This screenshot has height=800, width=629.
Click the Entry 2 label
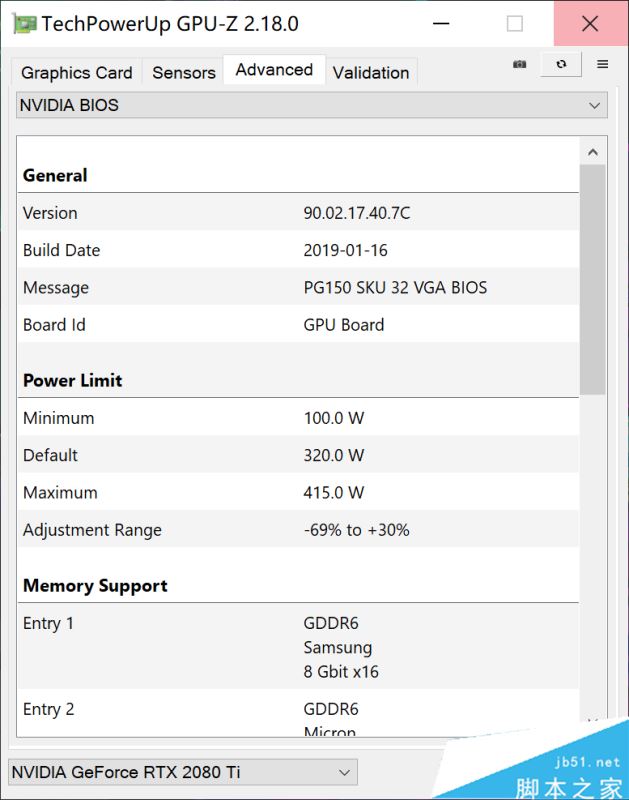pos(48,709)
